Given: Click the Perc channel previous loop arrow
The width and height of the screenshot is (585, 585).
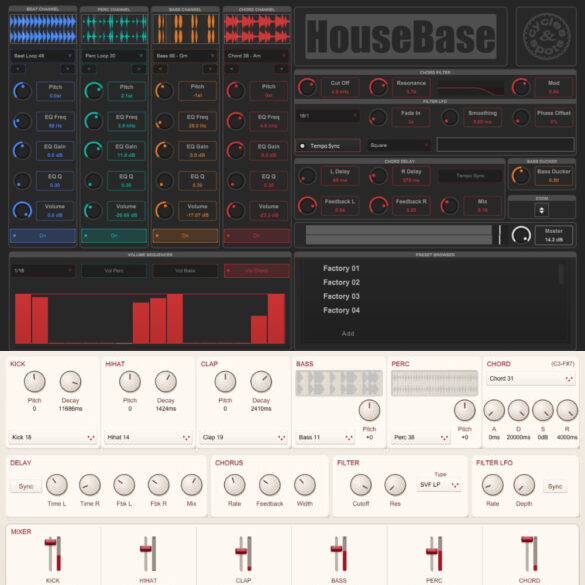Looking at the screenshot, I should pyautogui.click(x=89, y=69).
